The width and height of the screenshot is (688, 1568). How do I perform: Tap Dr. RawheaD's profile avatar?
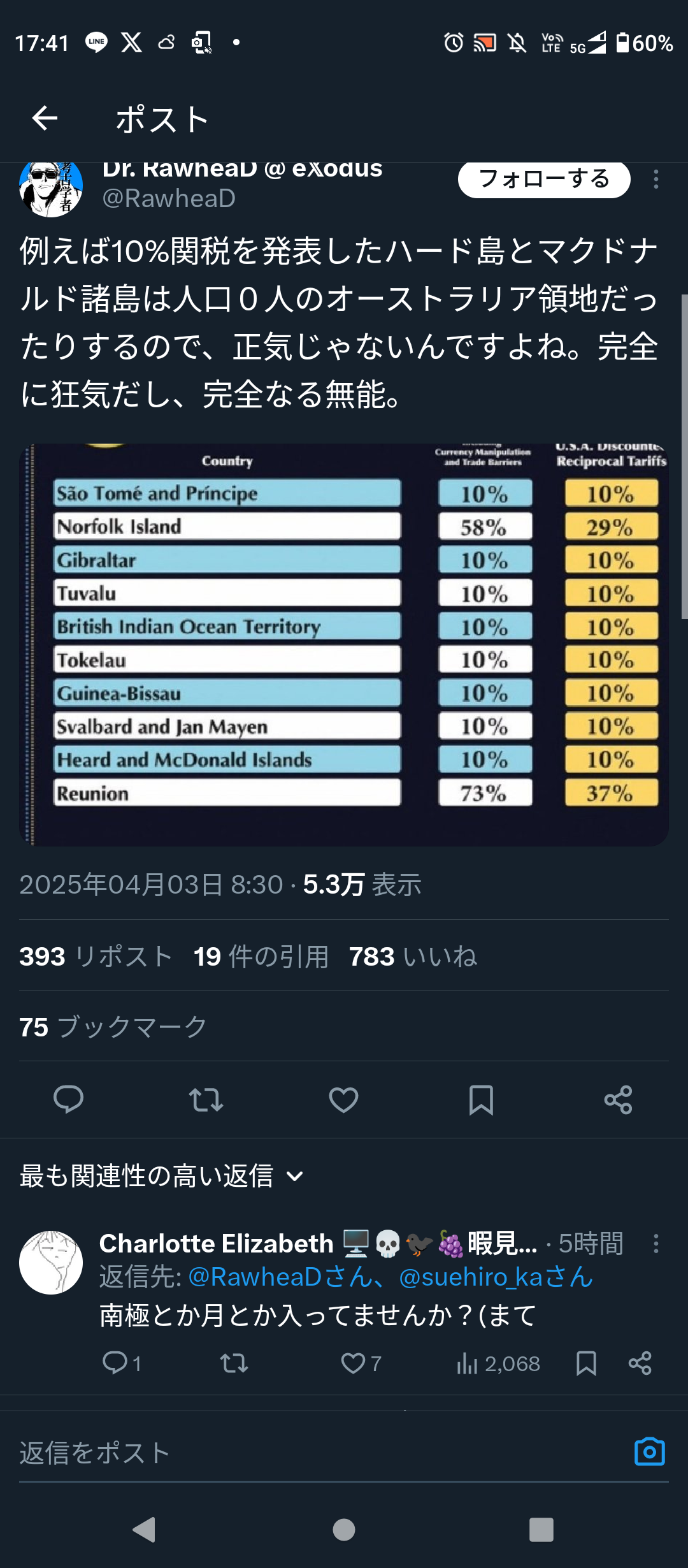pyautogui.click(x=51, y=187)
